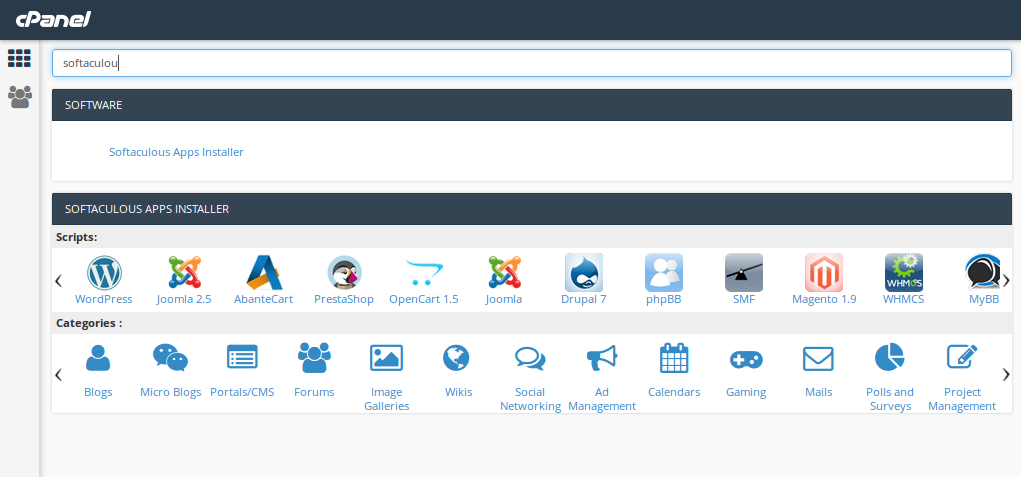Open the Magento 1.9 script icon

pos(823,273)
